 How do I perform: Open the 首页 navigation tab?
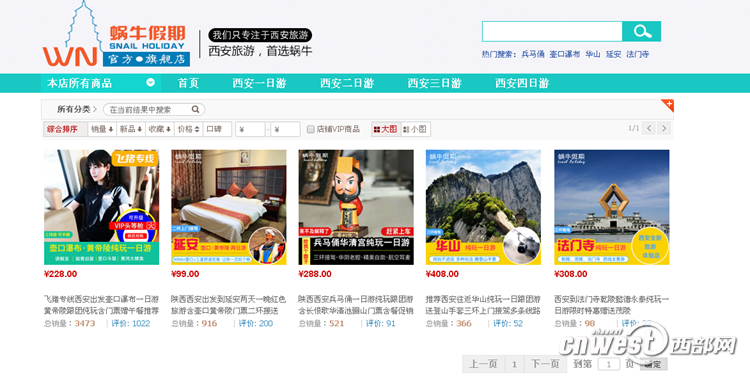point(188,83)
